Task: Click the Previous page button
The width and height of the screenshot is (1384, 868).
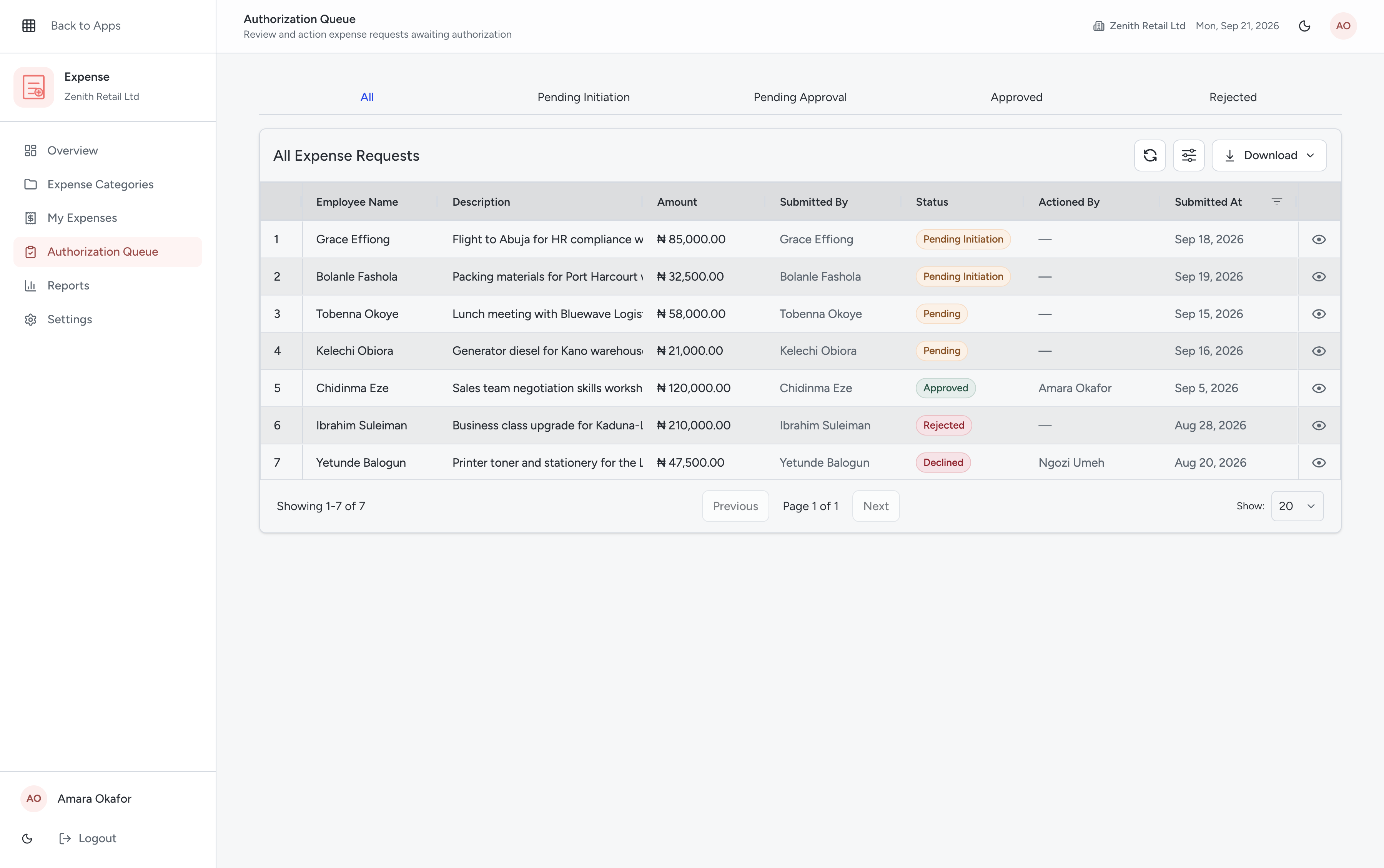Action: tap(735, 506)
